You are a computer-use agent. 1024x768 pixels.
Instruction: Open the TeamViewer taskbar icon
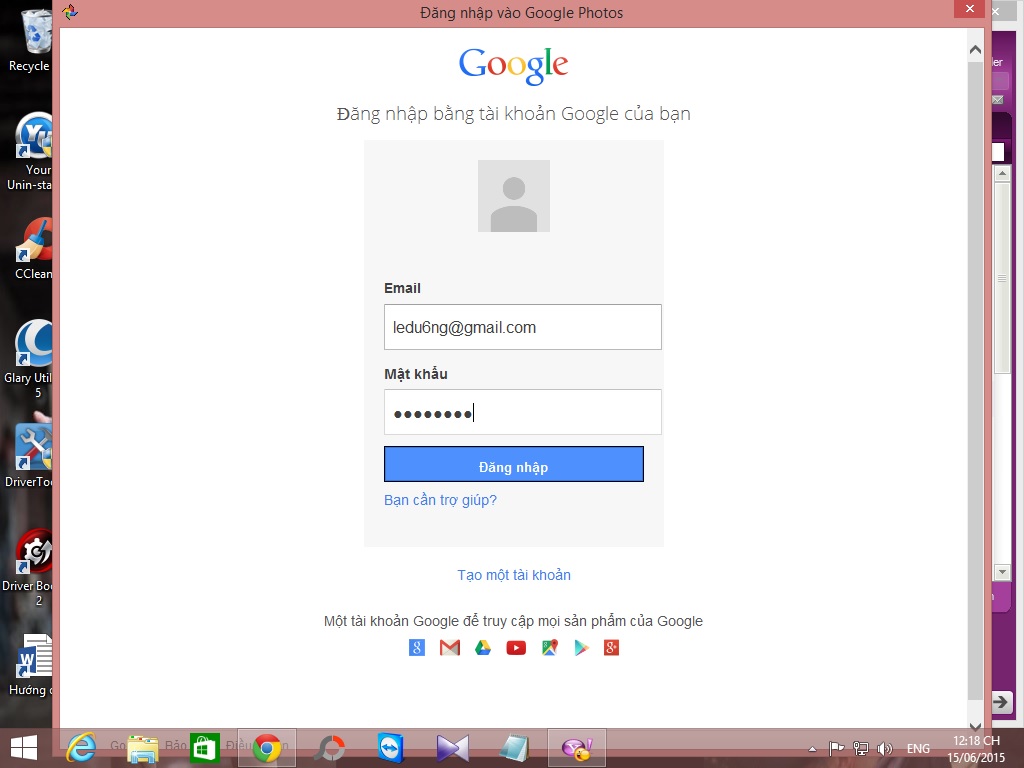coord(391,748)
